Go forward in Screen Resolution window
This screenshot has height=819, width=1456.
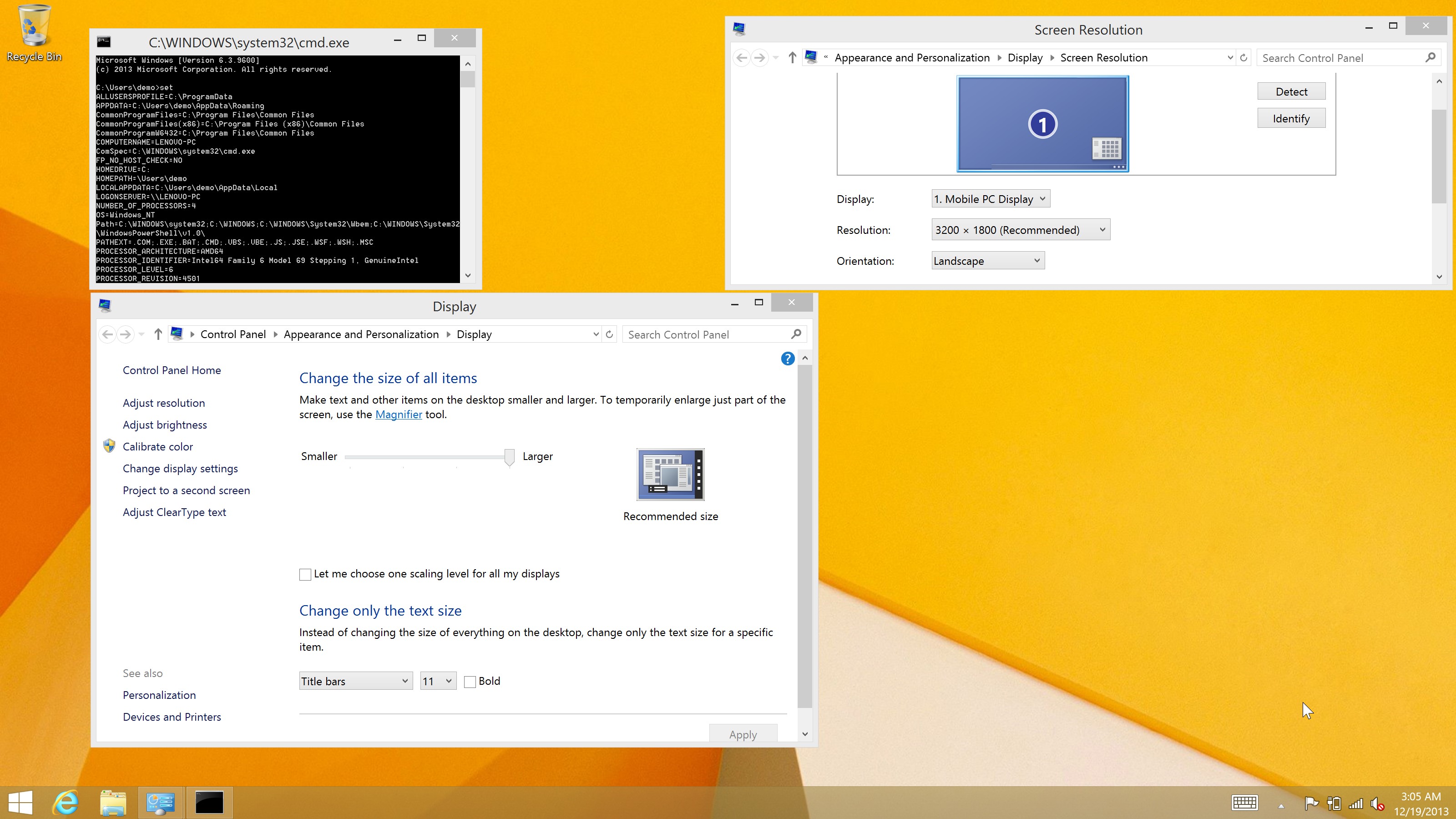click(x=760, y=58)
